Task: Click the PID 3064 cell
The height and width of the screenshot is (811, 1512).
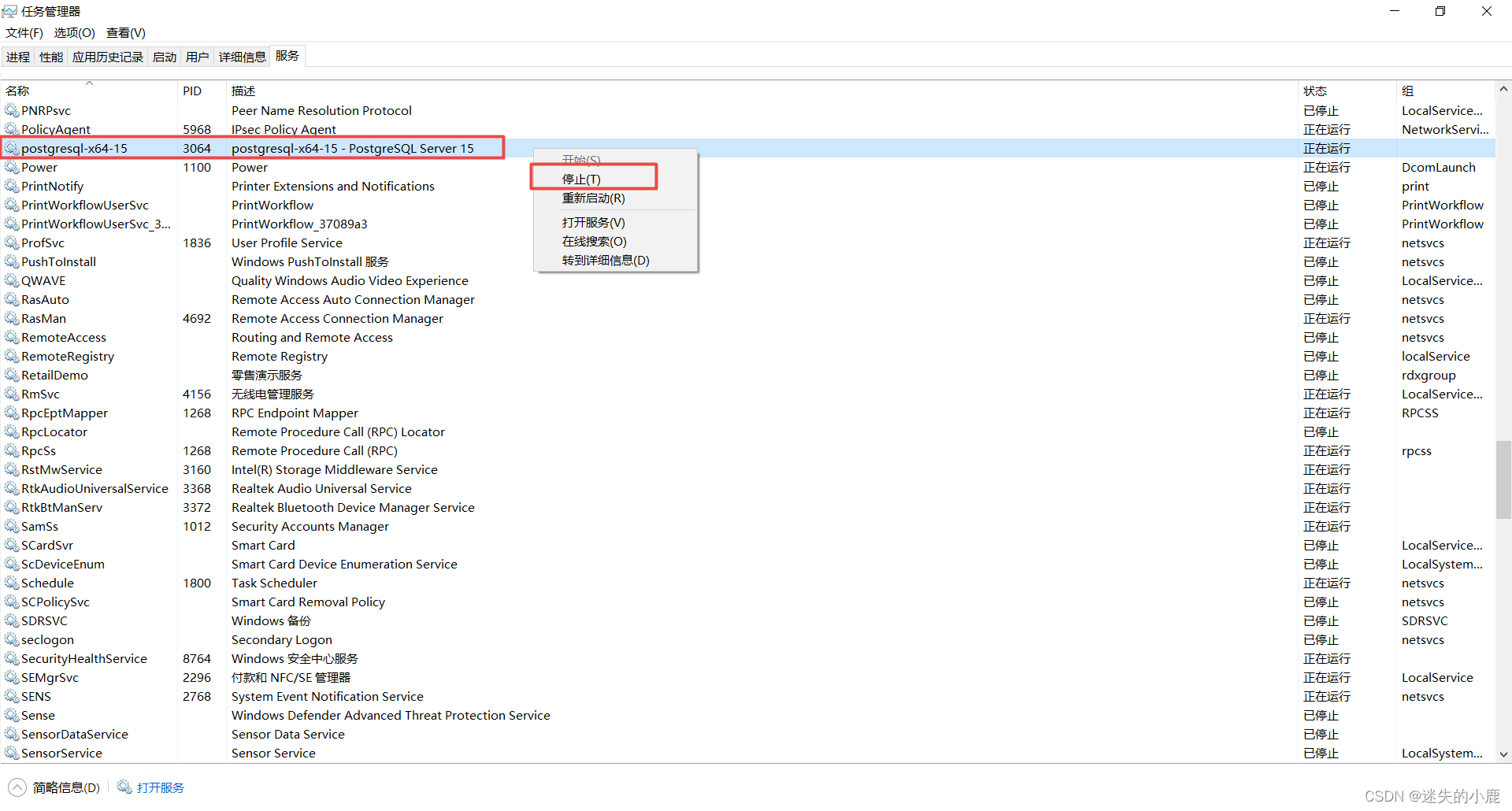Action: [x=197, y=148]
